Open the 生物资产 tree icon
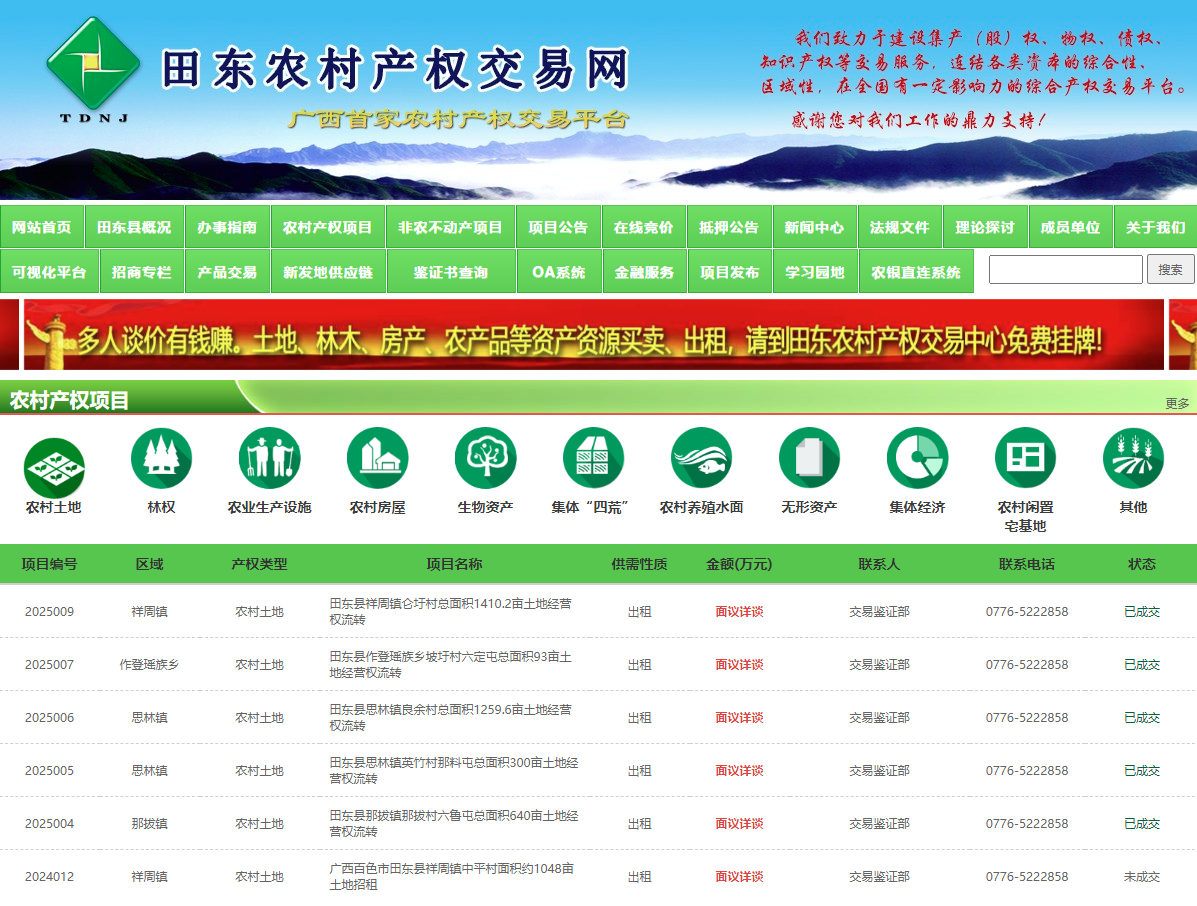 point(485,458)
